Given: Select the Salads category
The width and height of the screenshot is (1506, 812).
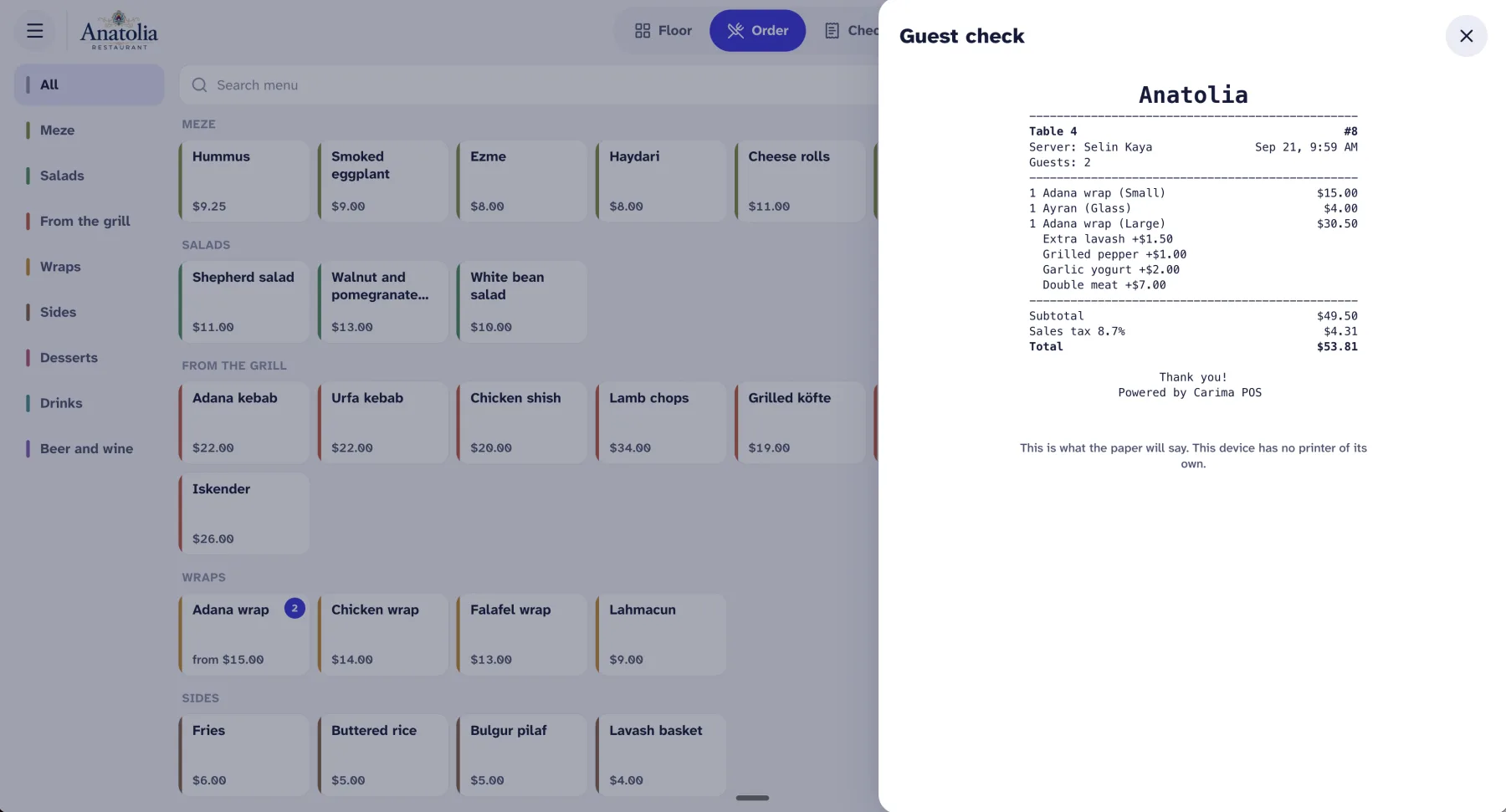Looking at the screenshot, I should [x=90, y=176].
